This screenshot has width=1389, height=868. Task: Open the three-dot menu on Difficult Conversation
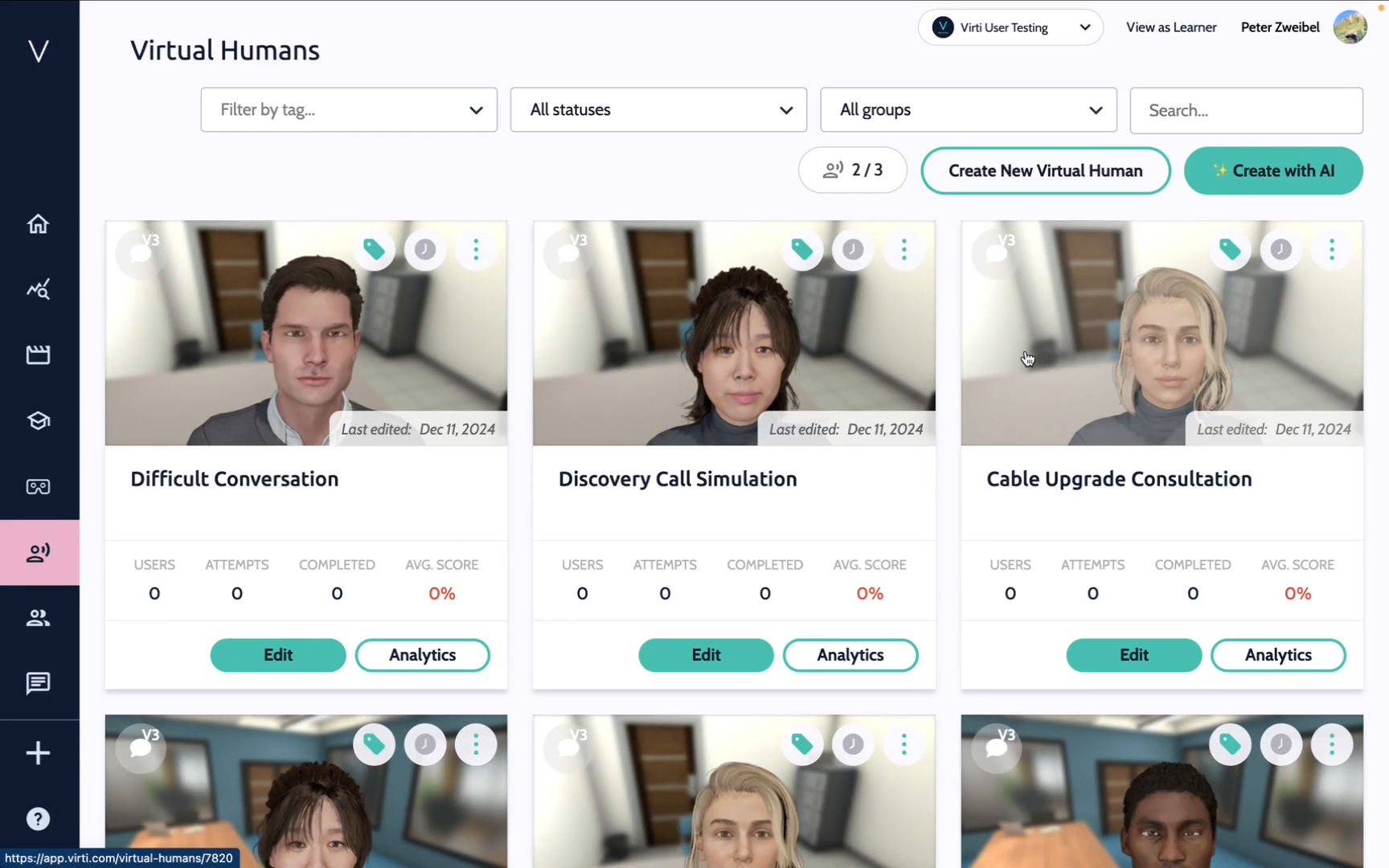[476, 250]
